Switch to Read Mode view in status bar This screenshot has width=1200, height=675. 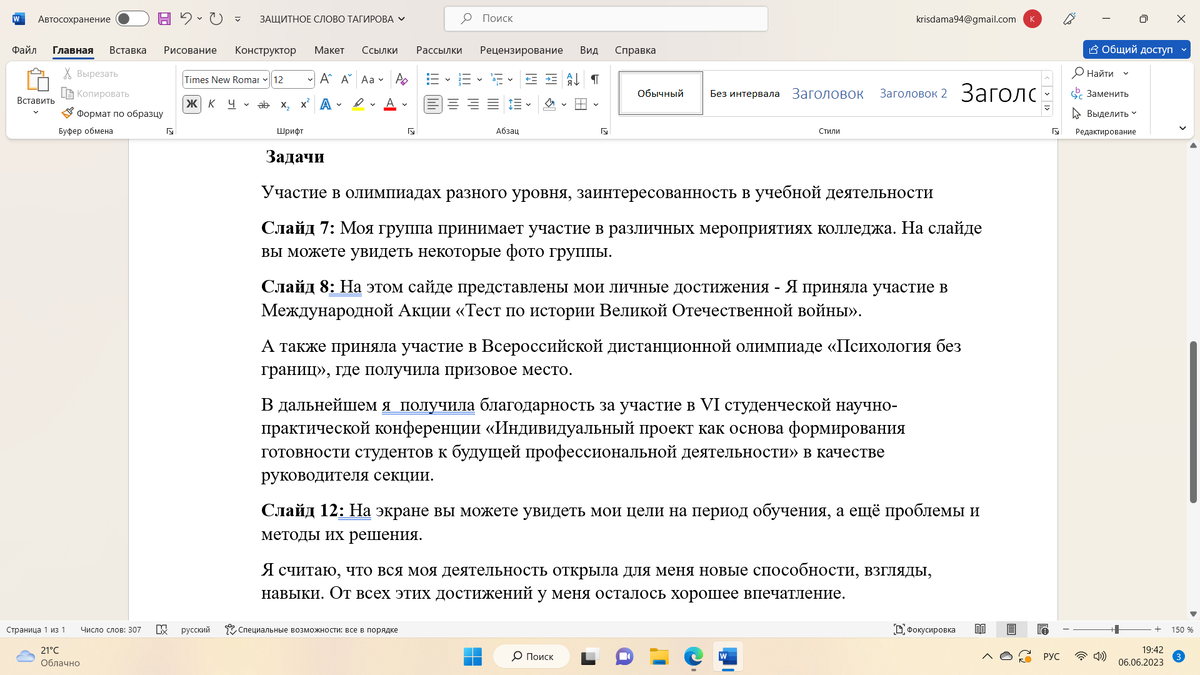980,630
